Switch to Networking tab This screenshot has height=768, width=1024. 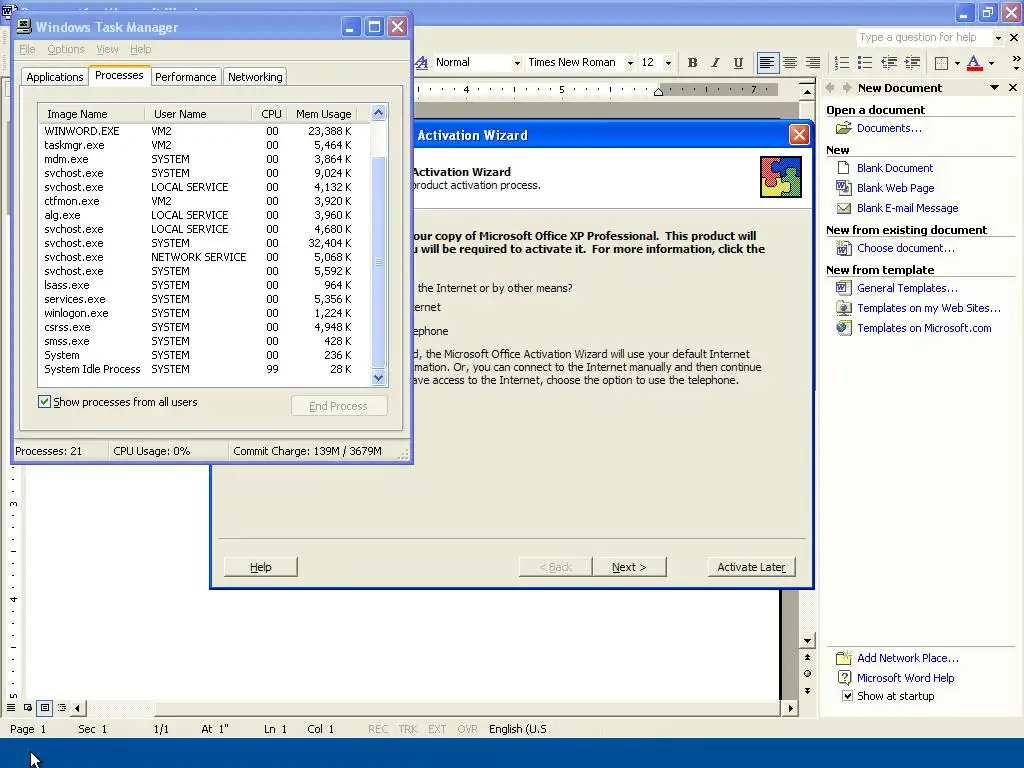point(255,77)
